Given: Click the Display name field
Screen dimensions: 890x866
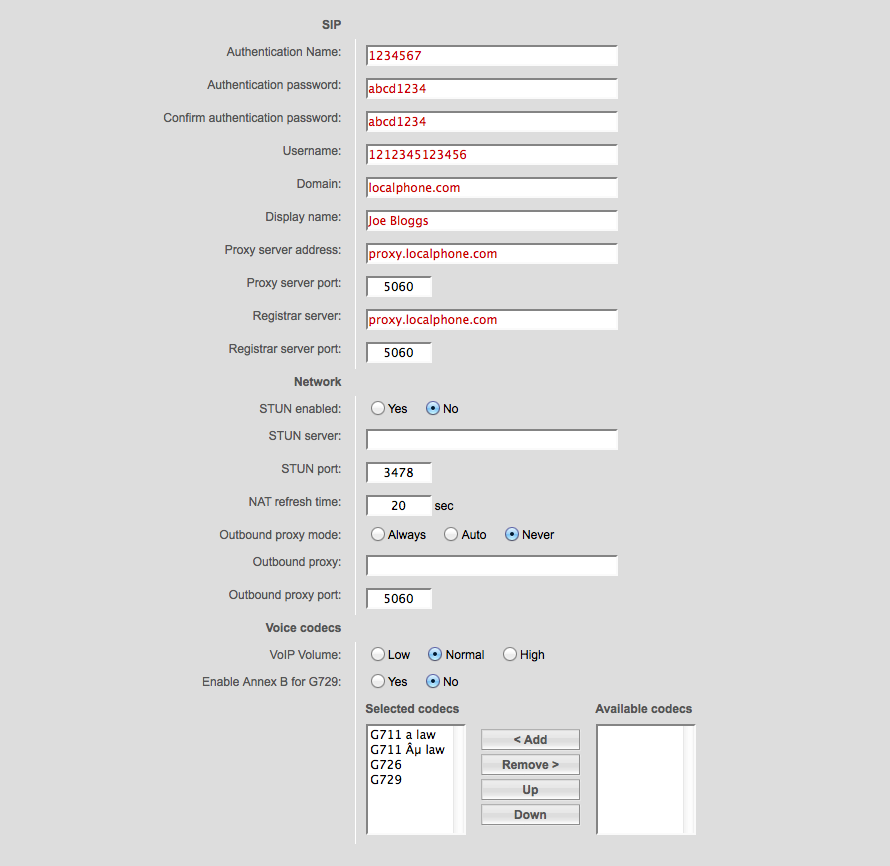Looking at the screenshot, I should [492, 220].
